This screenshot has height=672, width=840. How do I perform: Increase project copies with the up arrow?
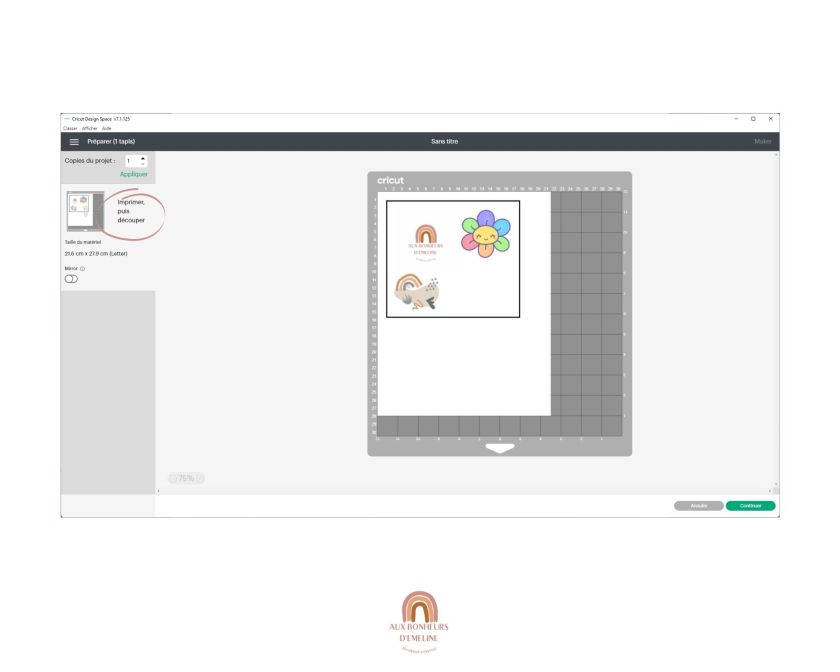click(143, 158)
